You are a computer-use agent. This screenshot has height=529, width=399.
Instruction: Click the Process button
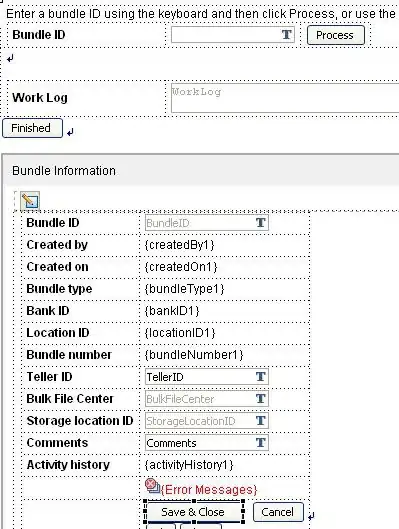coord(336,35)
